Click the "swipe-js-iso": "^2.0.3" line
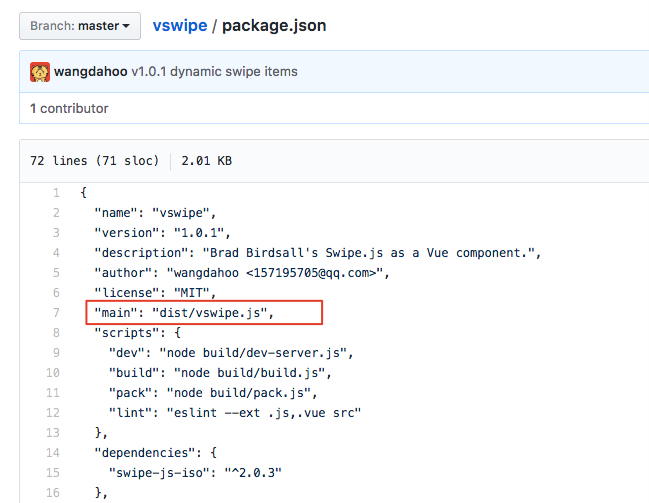 click(195, 473)
